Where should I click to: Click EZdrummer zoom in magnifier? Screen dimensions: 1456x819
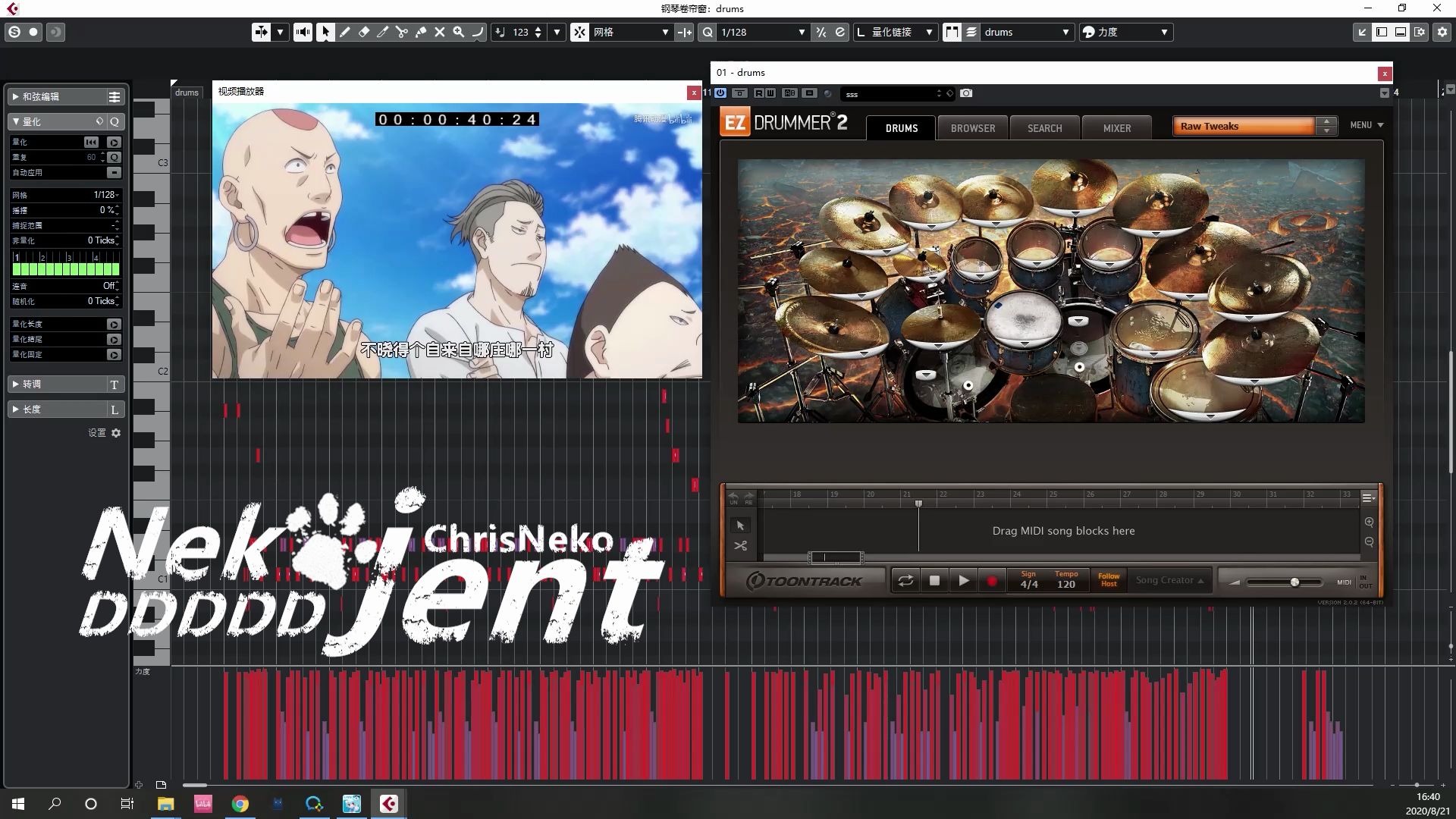click(x=1369, y=522)
